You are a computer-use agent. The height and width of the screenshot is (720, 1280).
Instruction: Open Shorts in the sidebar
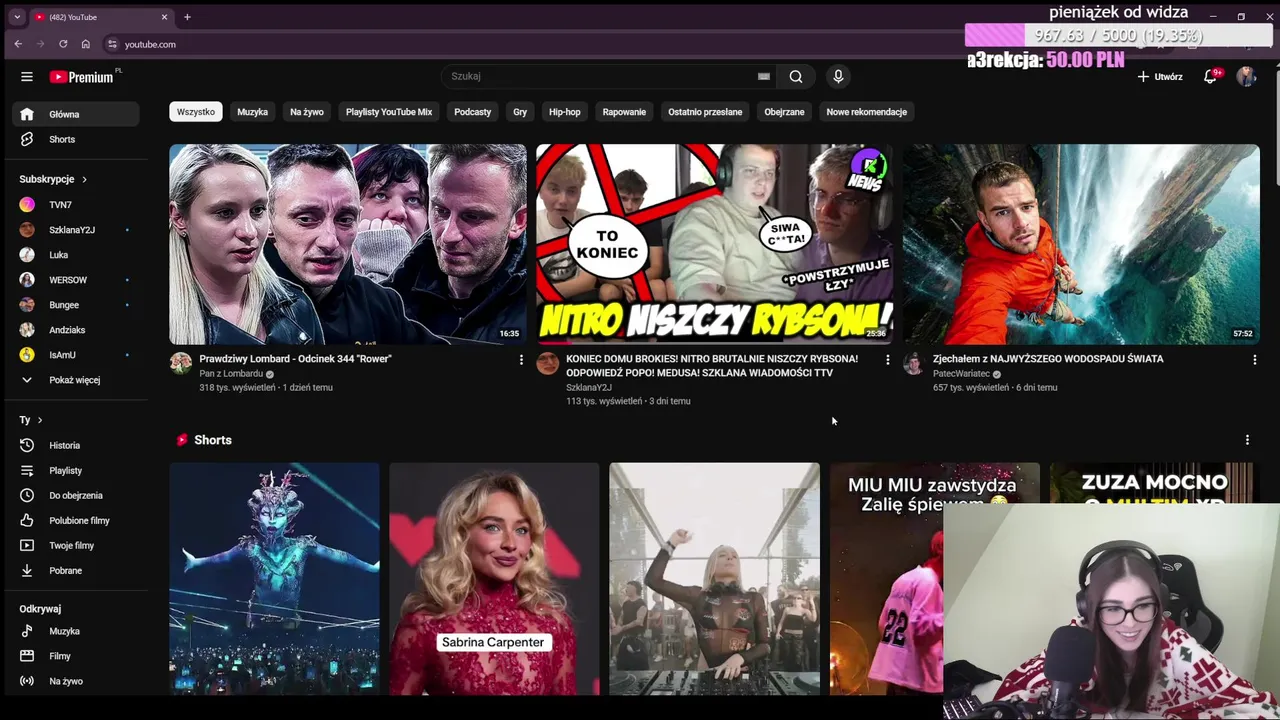coord(76,139)
